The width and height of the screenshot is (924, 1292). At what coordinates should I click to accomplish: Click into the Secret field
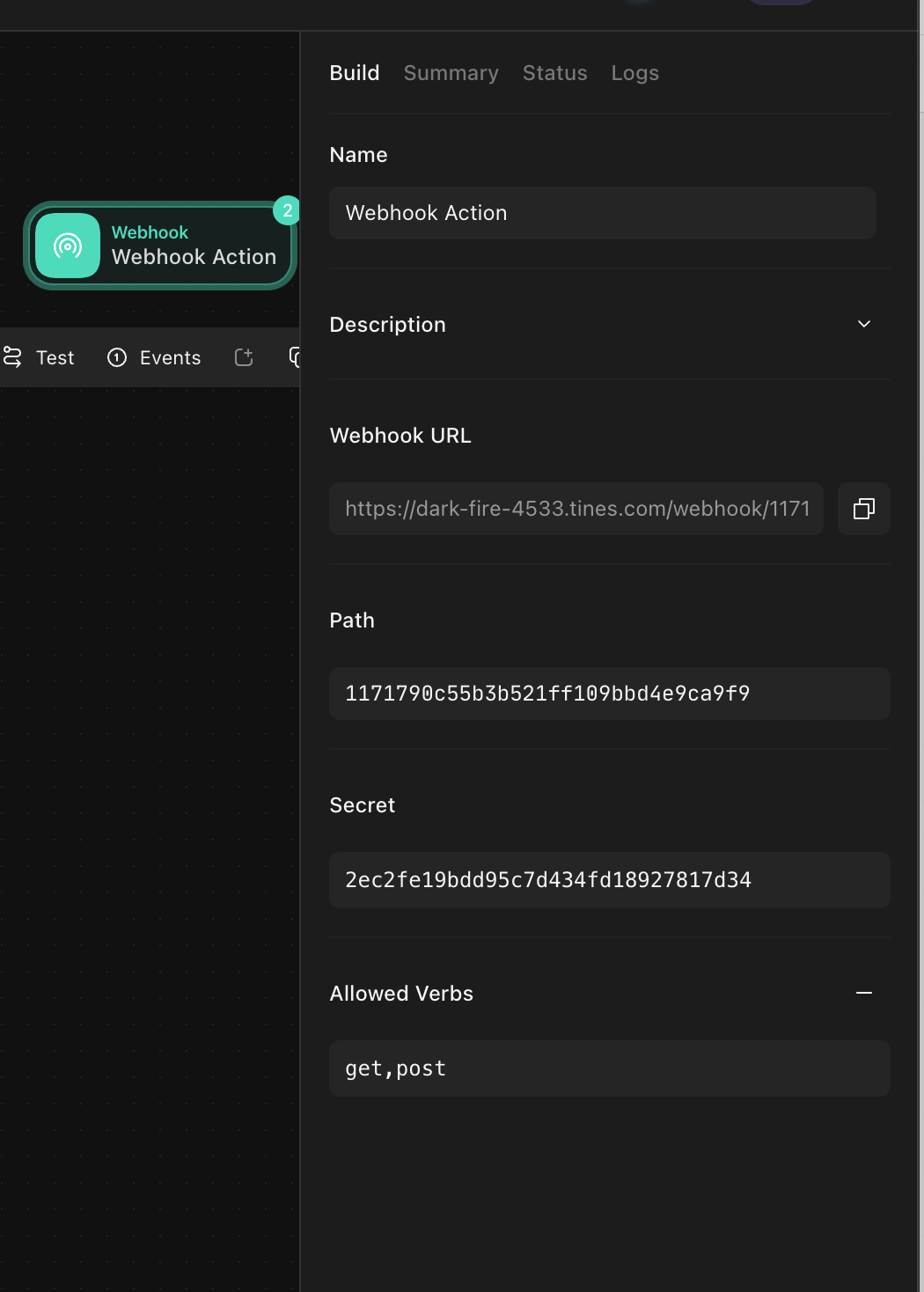click(x=609, y=880)
